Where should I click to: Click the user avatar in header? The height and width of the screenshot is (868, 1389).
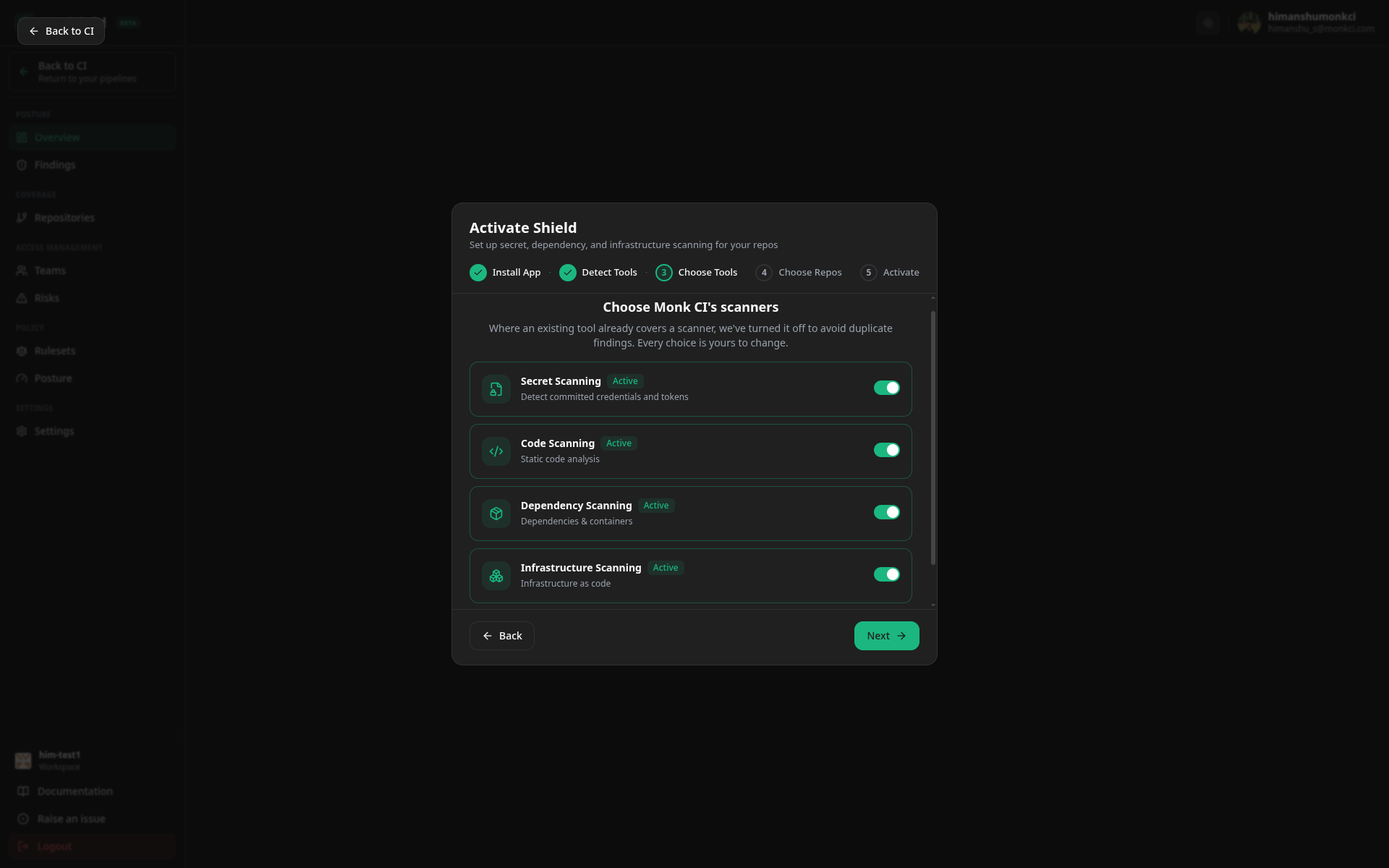pos(1249,23)
